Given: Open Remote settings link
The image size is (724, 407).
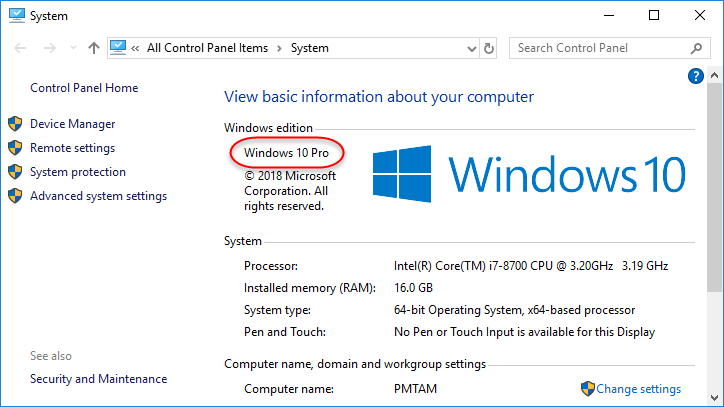Looking at the screenshot, I should 72,148.
